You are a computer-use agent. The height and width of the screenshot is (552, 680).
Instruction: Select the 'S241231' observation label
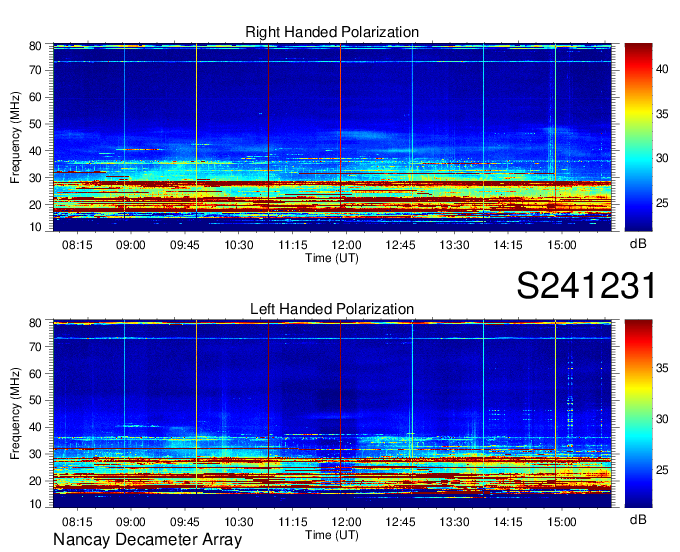586,286
